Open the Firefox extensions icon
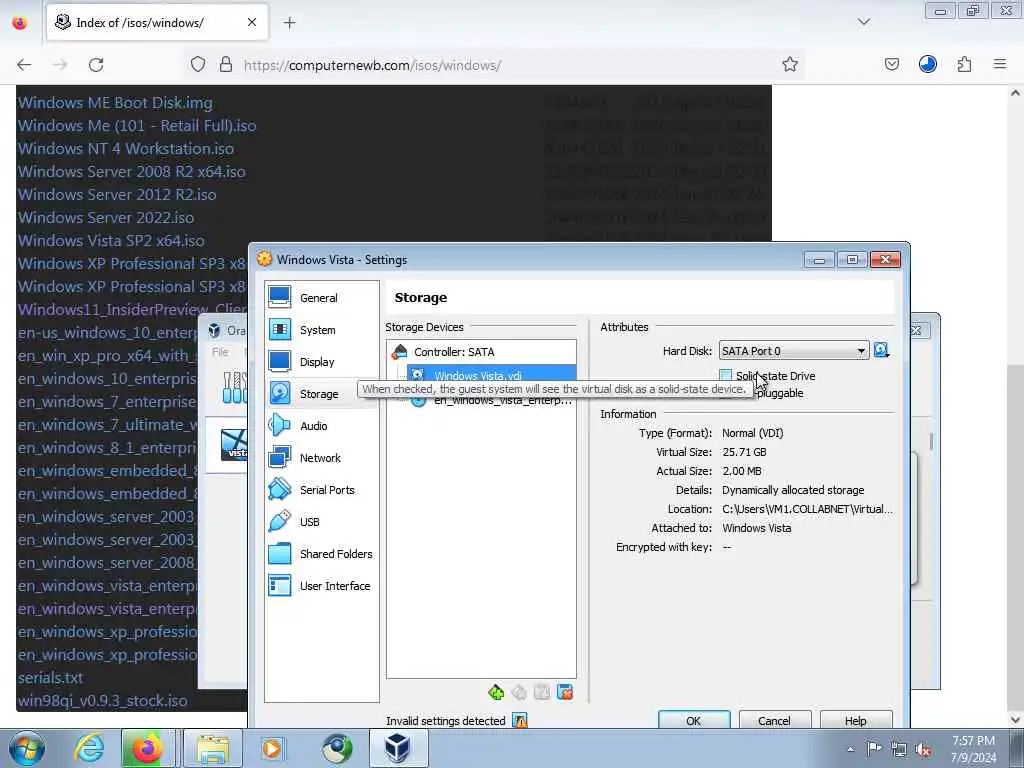 (964, 65)
